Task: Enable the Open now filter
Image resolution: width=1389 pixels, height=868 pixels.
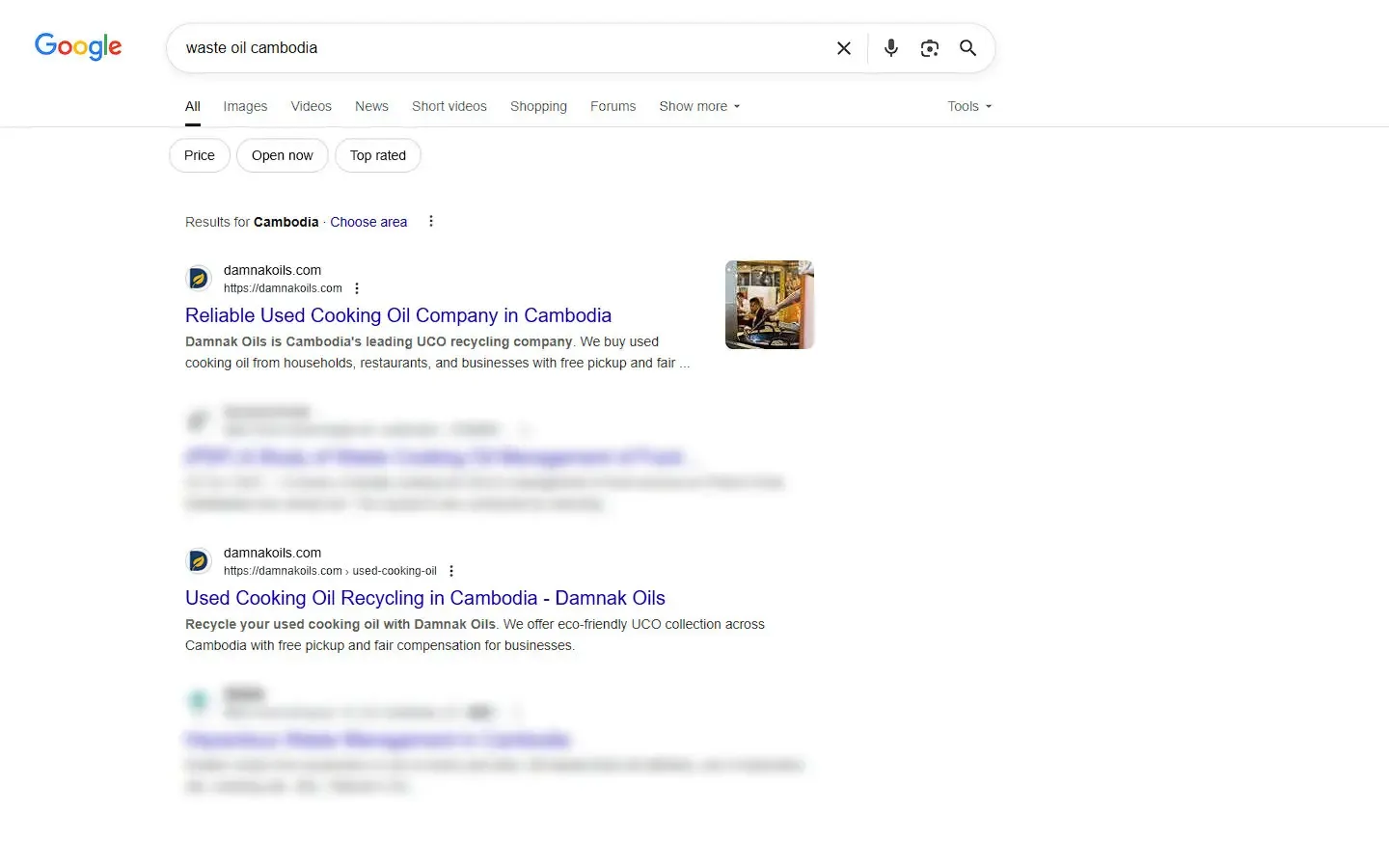Action: pyautogui.click(x=282, y=155)
